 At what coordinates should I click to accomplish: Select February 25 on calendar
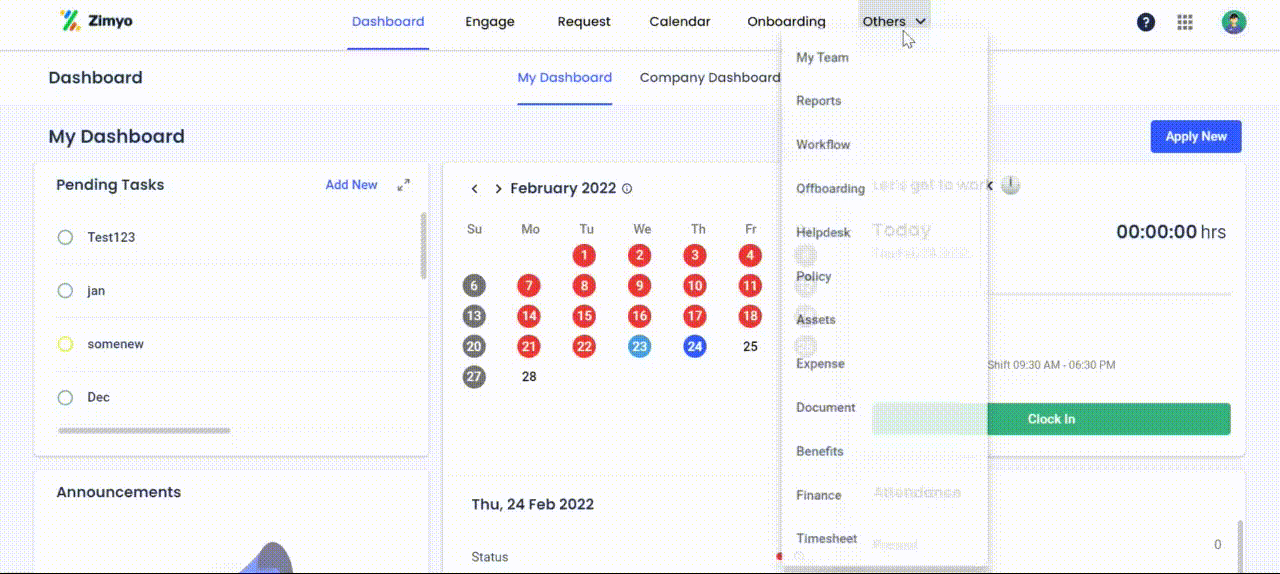tap(750, 347)
